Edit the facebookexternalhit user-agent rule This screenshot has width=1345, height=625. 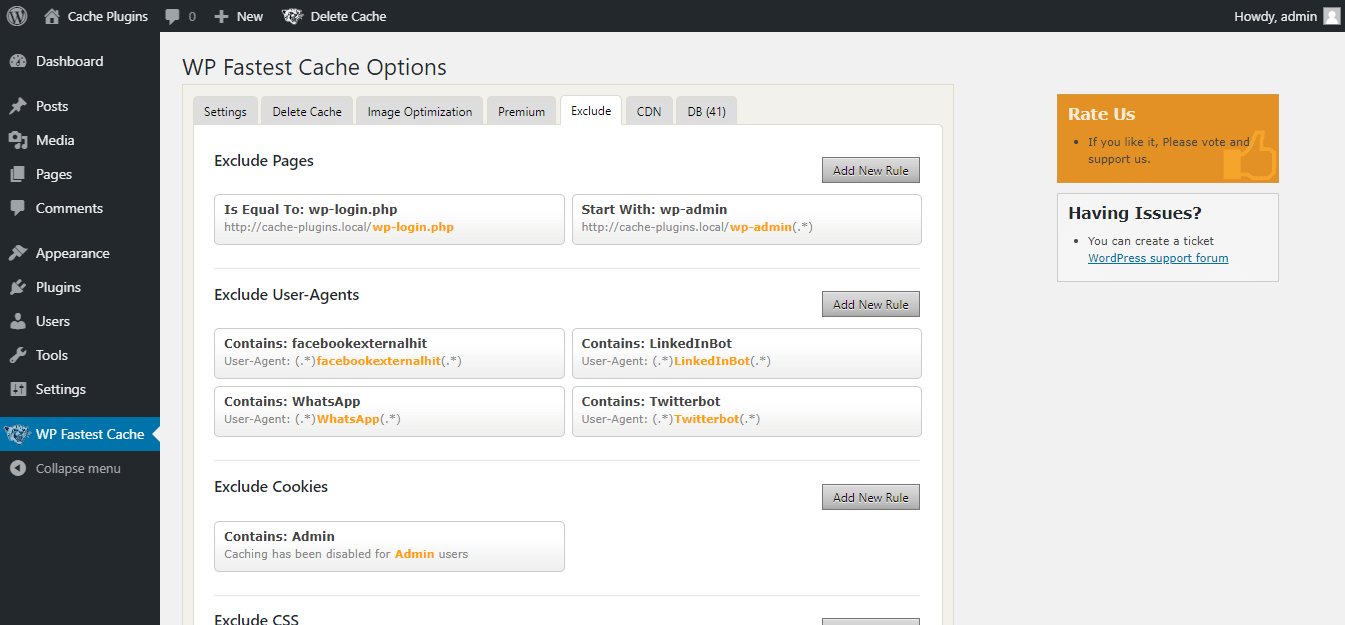389,353
